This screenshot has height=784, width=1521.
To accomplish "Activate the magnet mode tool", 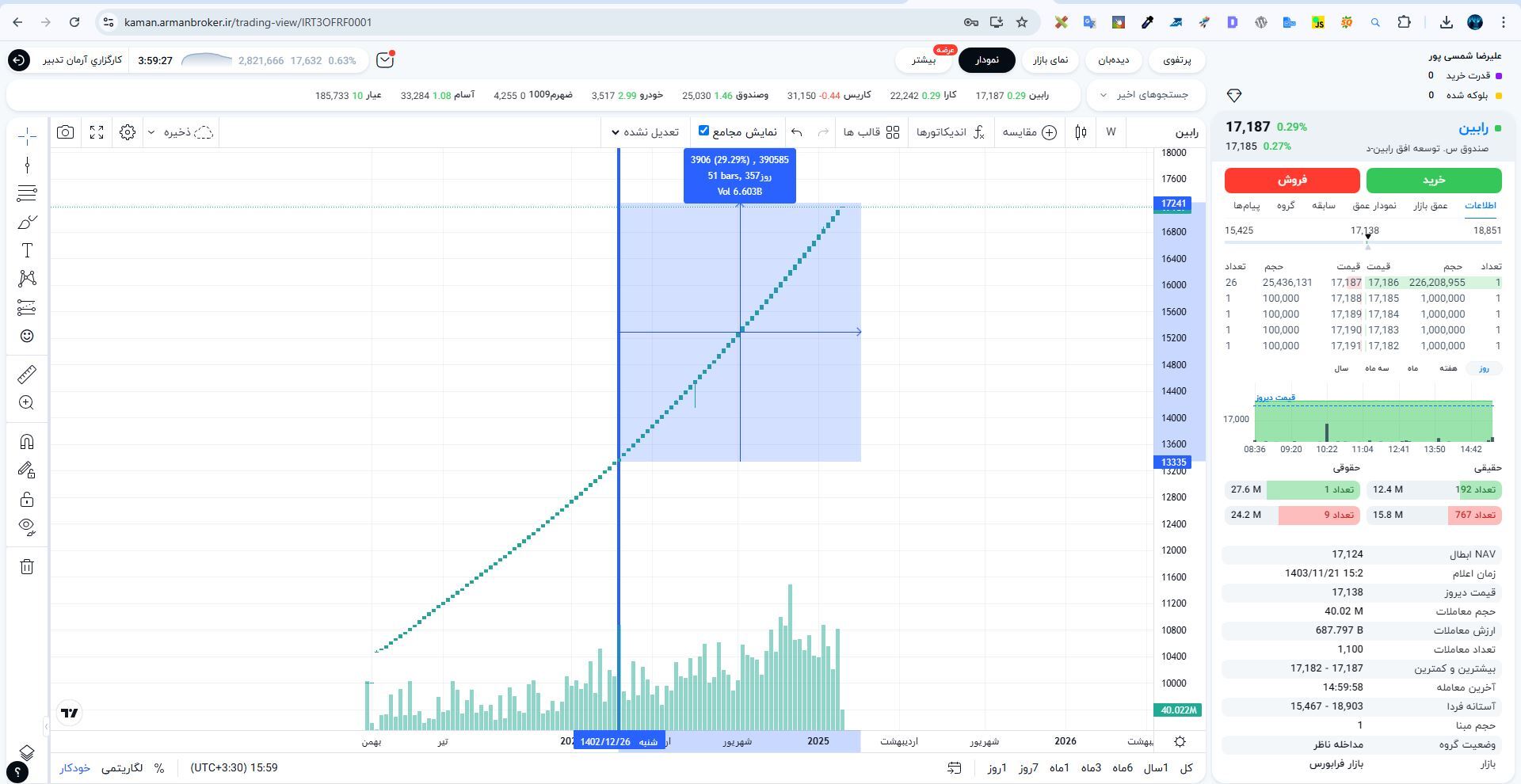I will 27,442.
